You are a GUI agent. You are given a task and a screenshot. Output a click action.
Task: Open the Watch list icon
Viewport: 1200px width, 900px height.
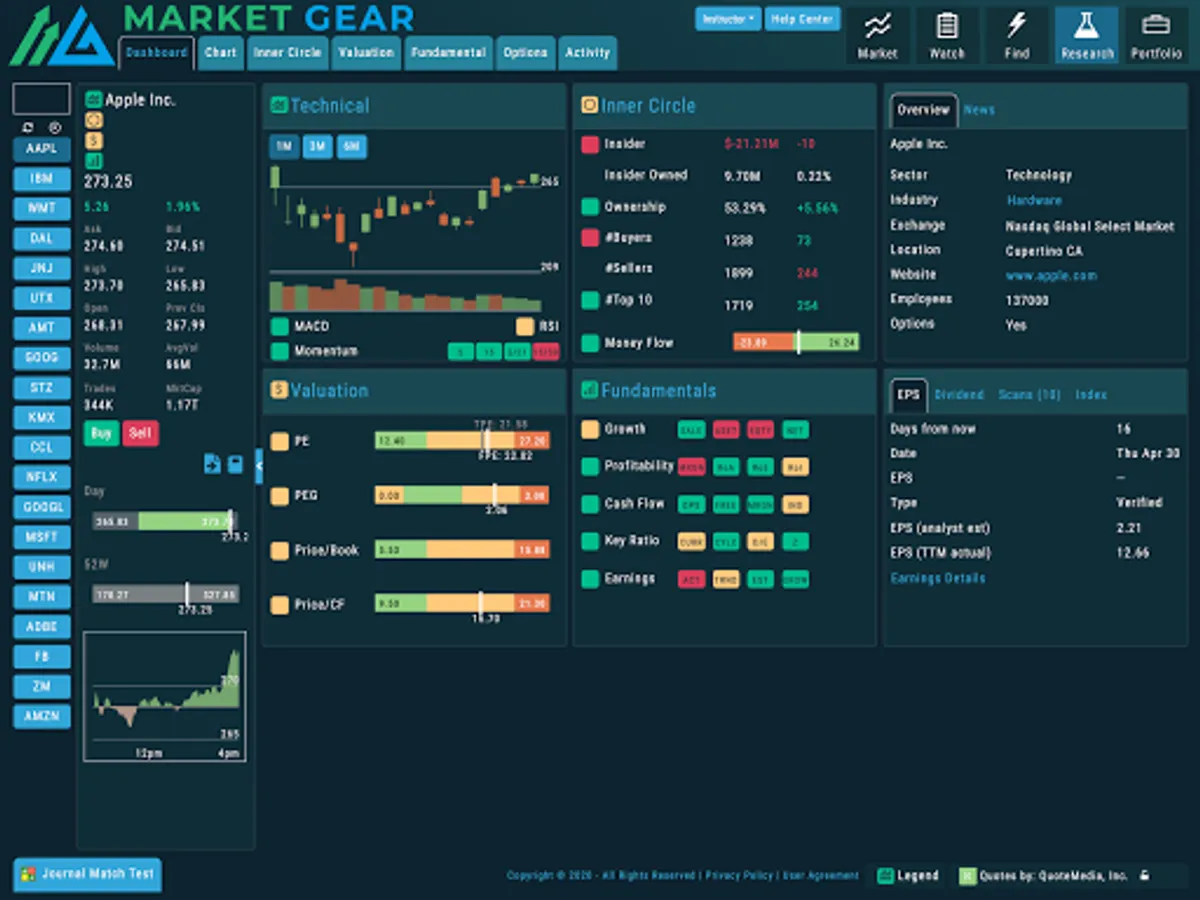(947, 36)
